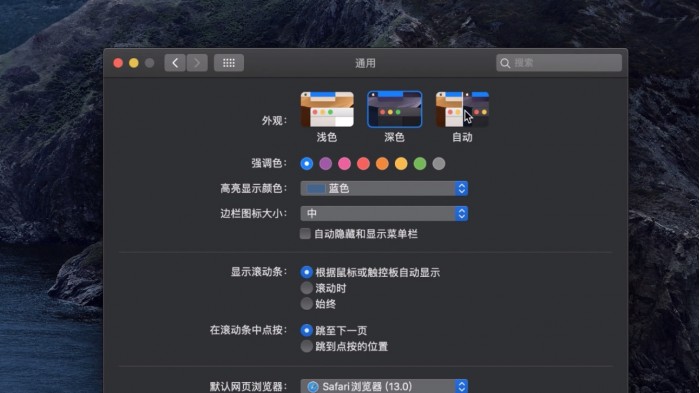The image size is (700, 393).
Task: Show all preferences via grid icon
Action: [229, 63]
